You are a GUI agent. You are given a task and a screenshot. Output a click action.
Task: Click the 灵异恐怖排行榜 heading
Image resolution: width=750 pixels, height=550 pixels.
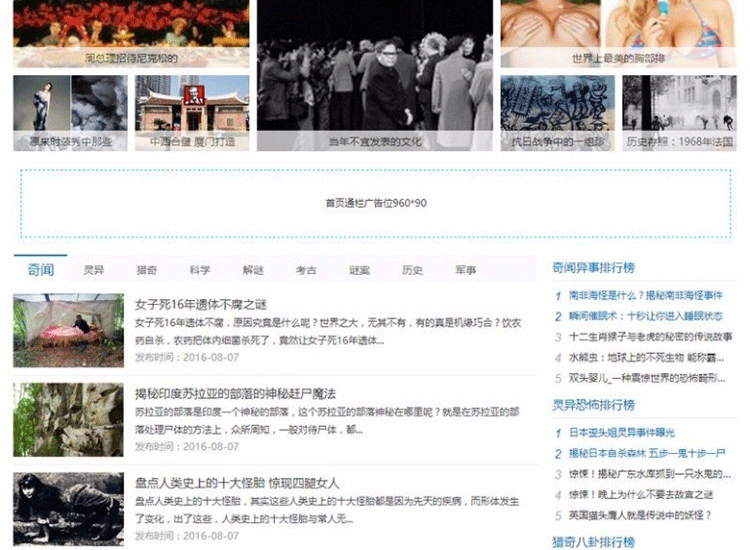click(x=594, y=405)
